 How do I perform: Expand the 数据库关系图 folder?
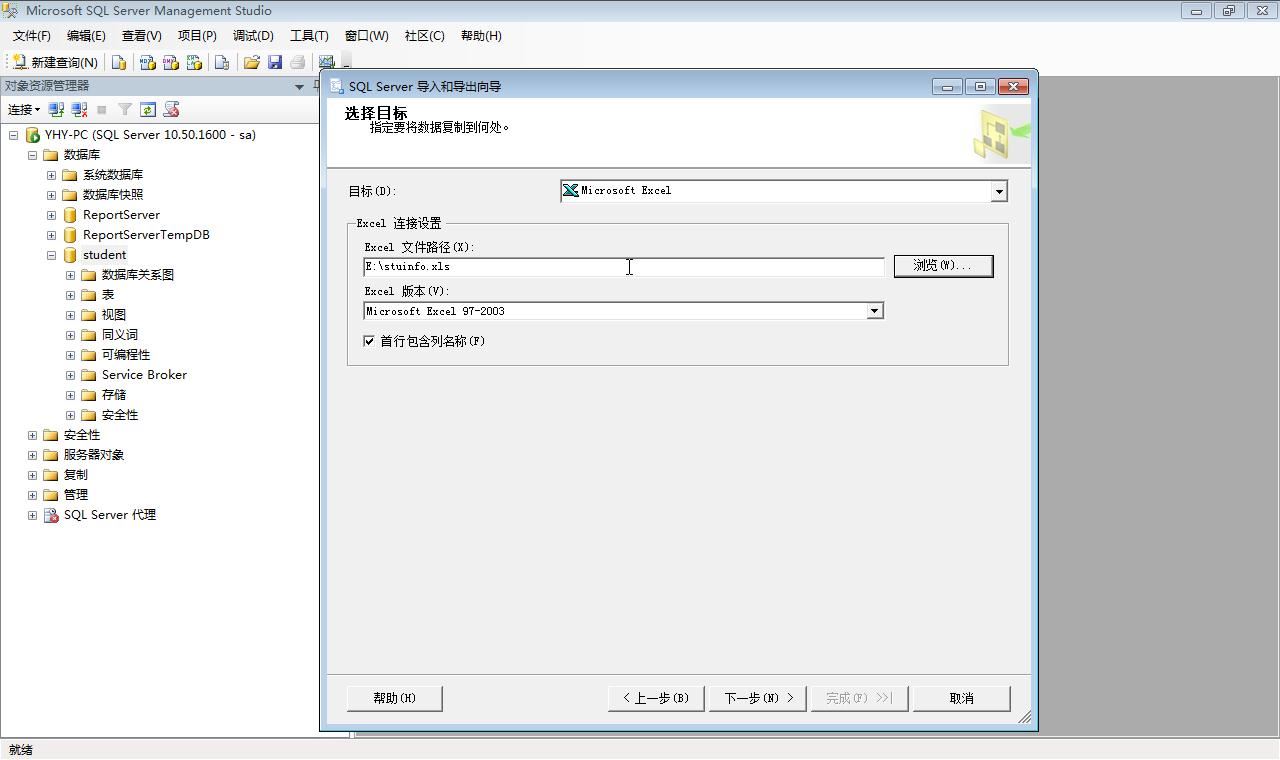coord(70,275)
